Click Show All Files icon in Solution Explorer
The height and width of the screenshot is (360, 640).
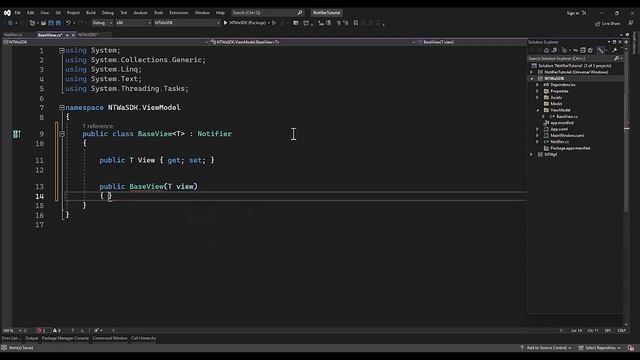(590, 50)
